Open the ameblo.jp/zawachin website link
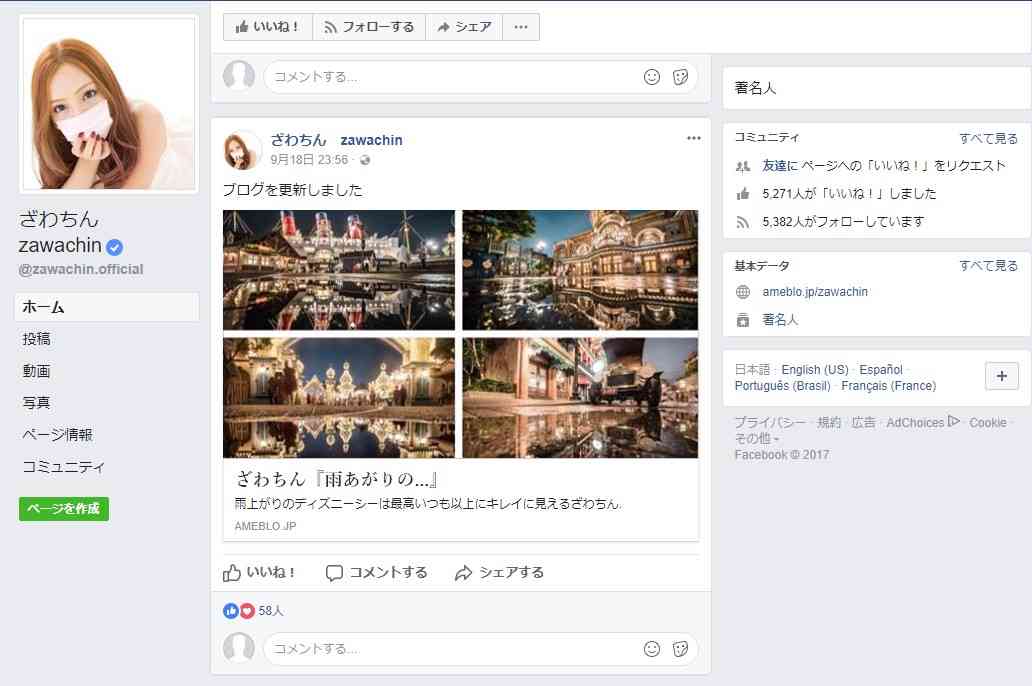Viewport: 1032px width, 686px height. (x=815, y=292)
